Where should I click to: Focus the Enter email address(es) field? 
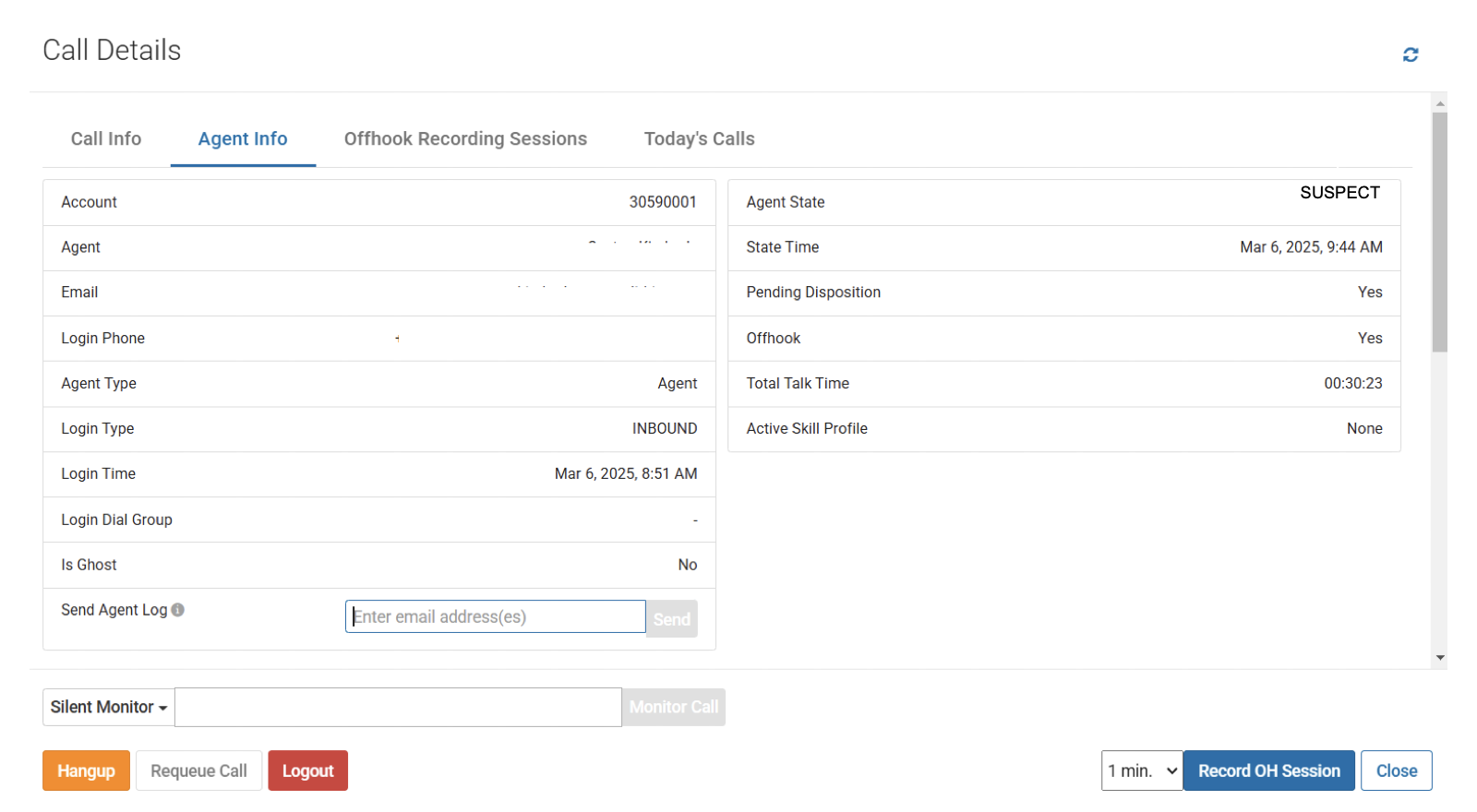pyautogui.click(x=495, y=617)
